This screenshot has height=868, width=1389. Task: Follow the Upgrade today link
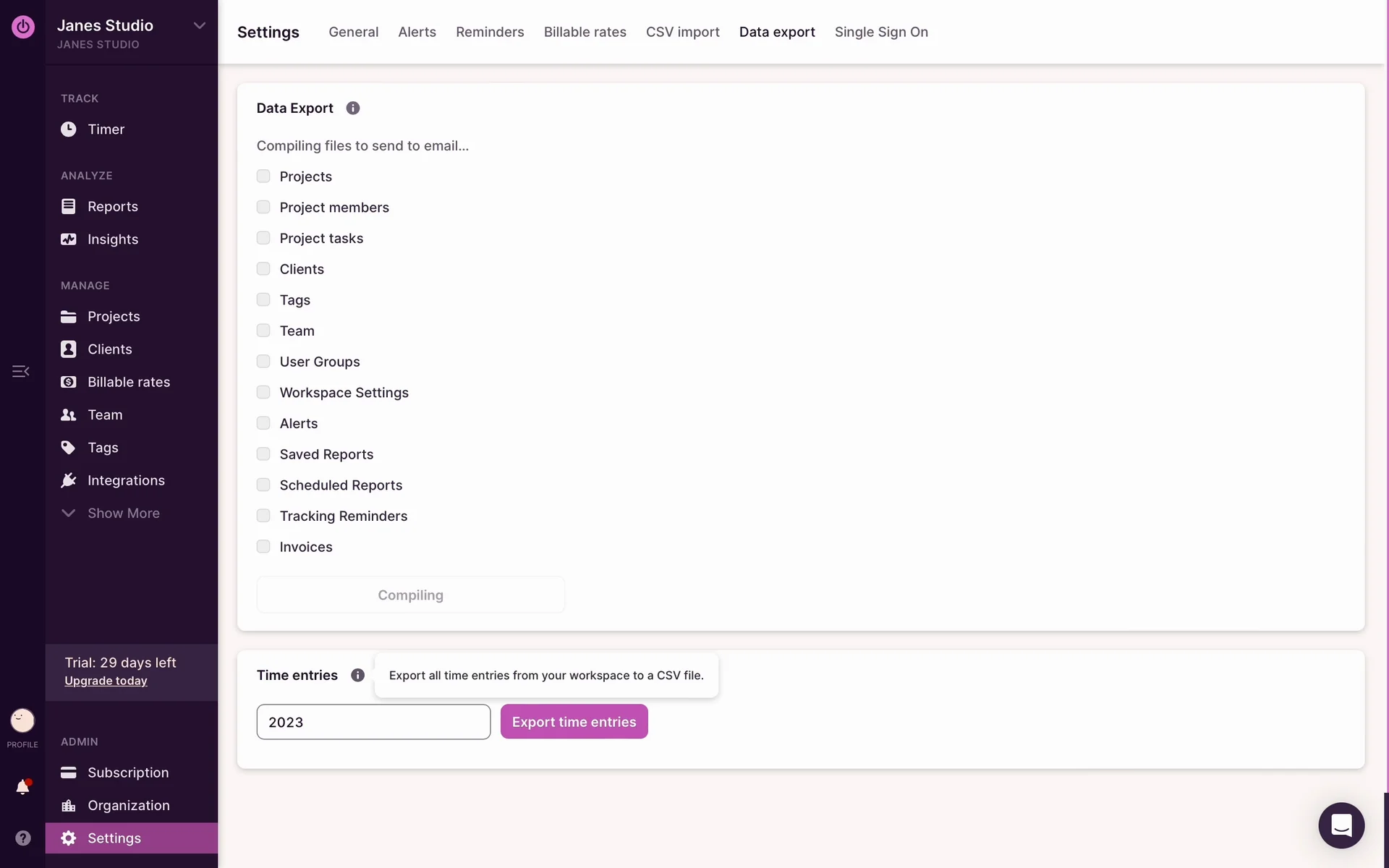(106, 681)
